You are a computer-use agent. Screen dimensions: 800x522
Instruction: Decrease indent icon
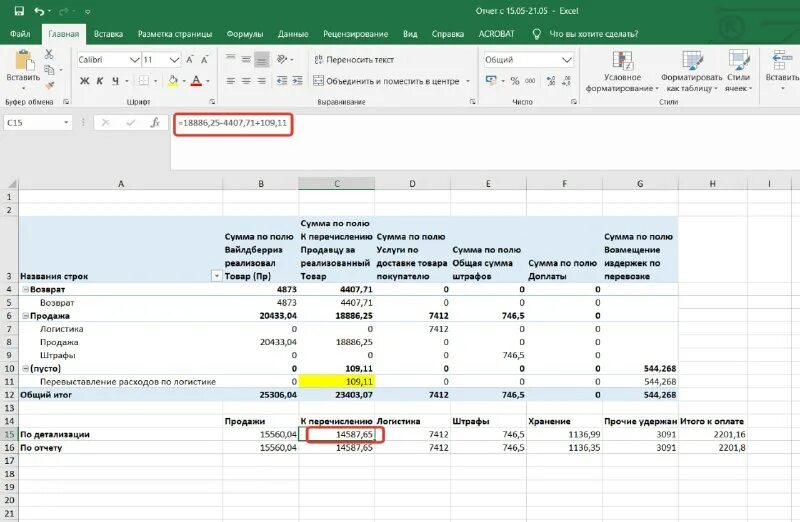[282, 81]
